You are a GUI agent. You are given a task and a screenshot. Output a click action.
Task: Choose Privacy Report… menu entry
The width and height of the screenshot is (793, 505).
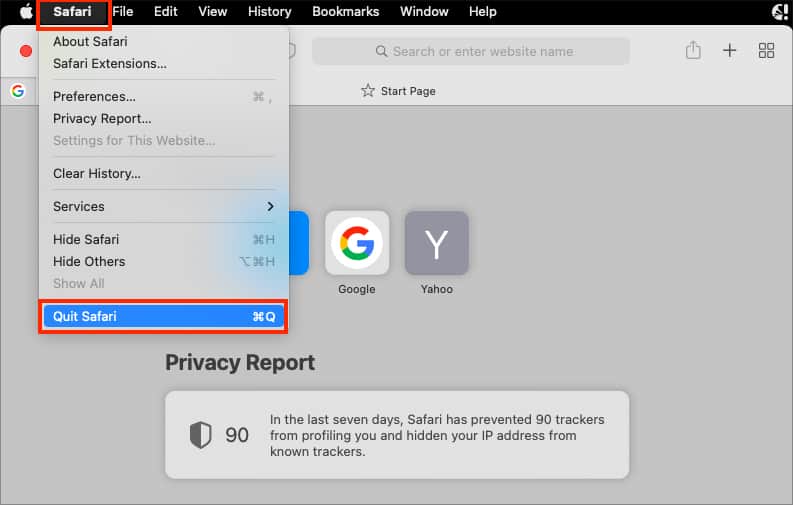coord(163,119)
